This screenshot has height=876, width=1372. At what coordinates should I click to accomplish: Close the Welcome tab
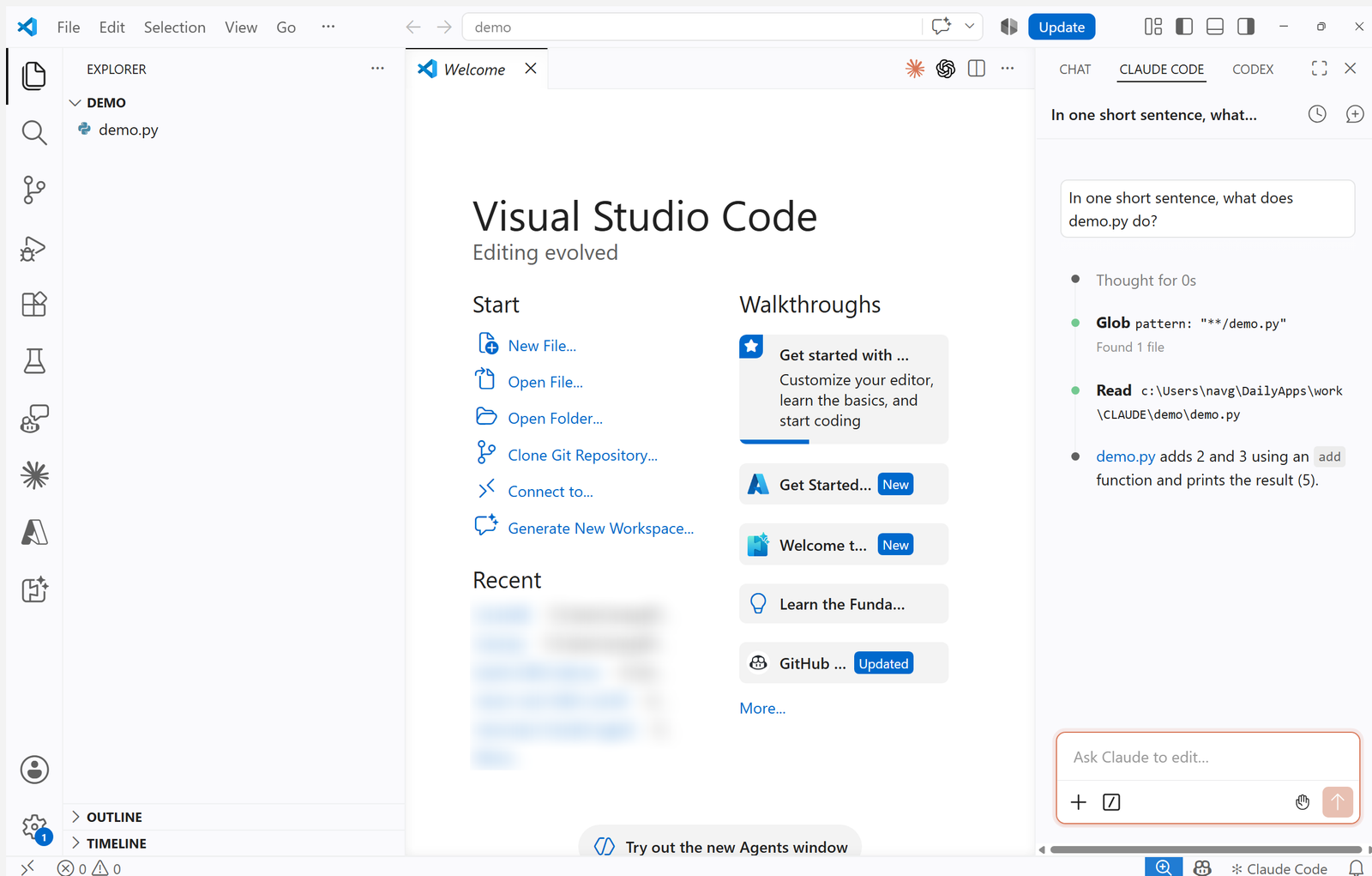[x=531, y=69]
